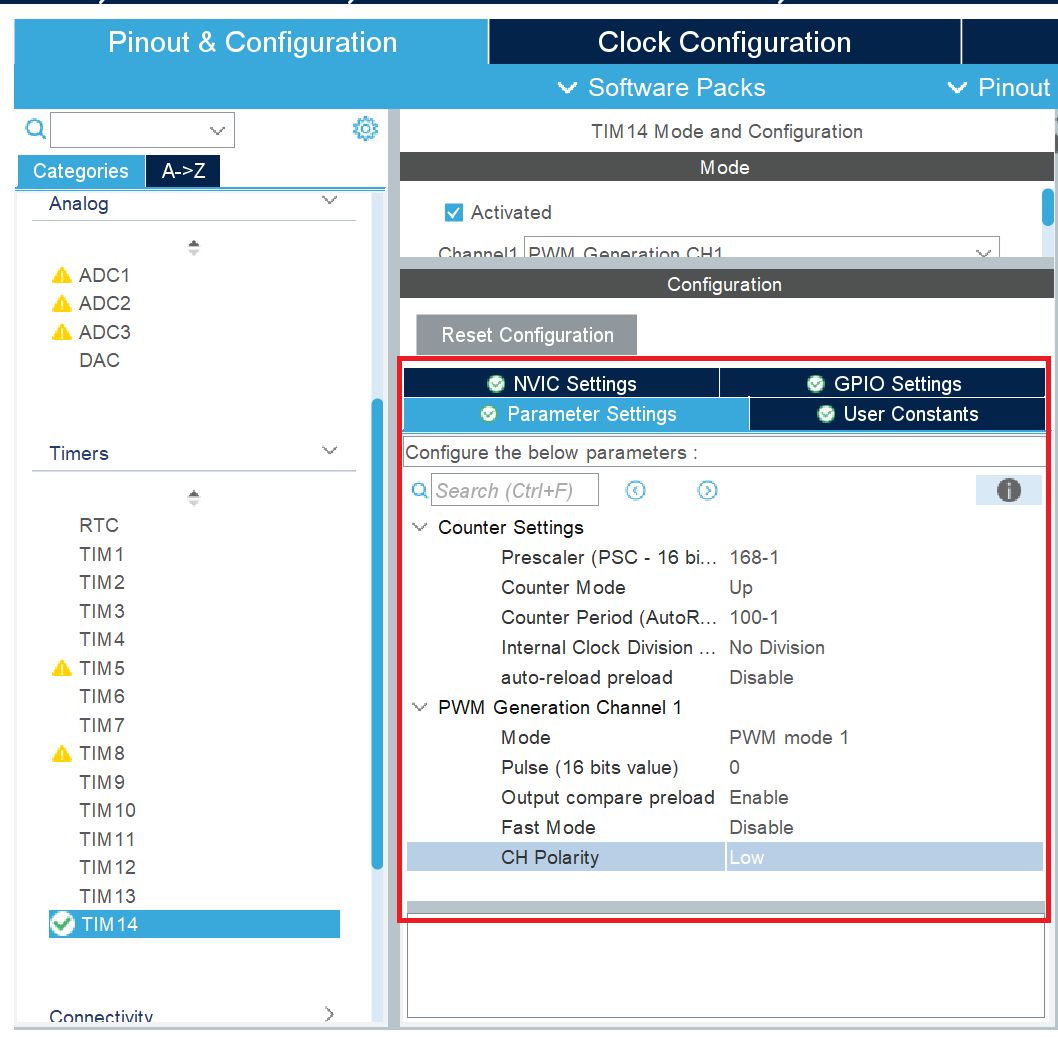This screenshot has height=1037, width=1058.
Task: Click the green check icon beside TIM14
Action: [62, 924]
